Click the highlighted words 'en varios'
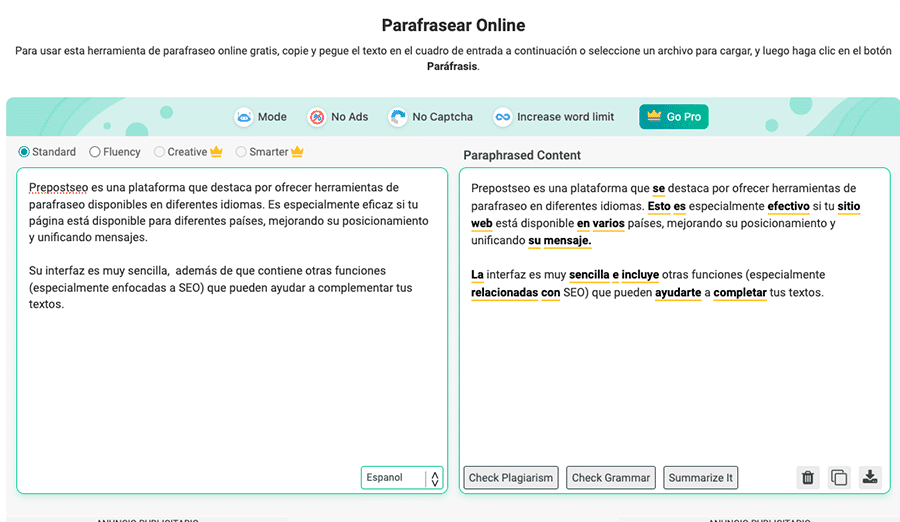This screenshot has height=522, width=900. point(600,223)
